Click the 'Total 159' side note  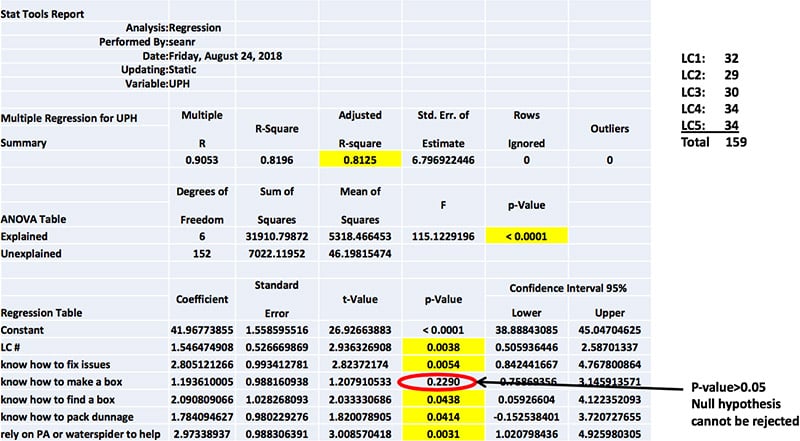click(714, 142)
